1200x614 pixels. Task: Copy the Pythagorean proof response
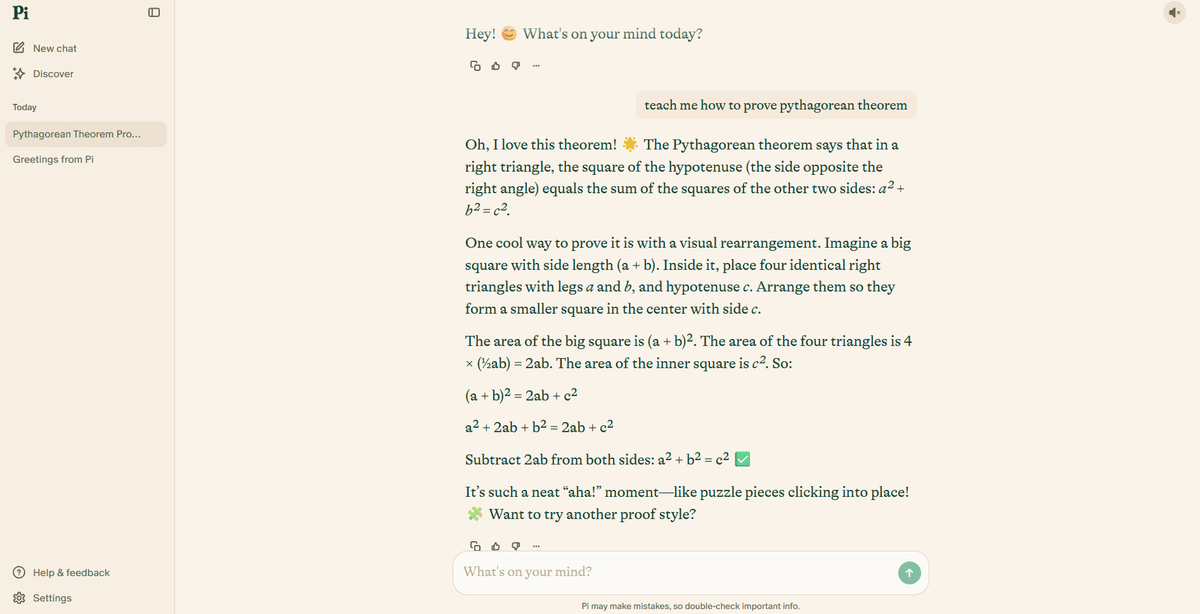(x=475, y=546)
